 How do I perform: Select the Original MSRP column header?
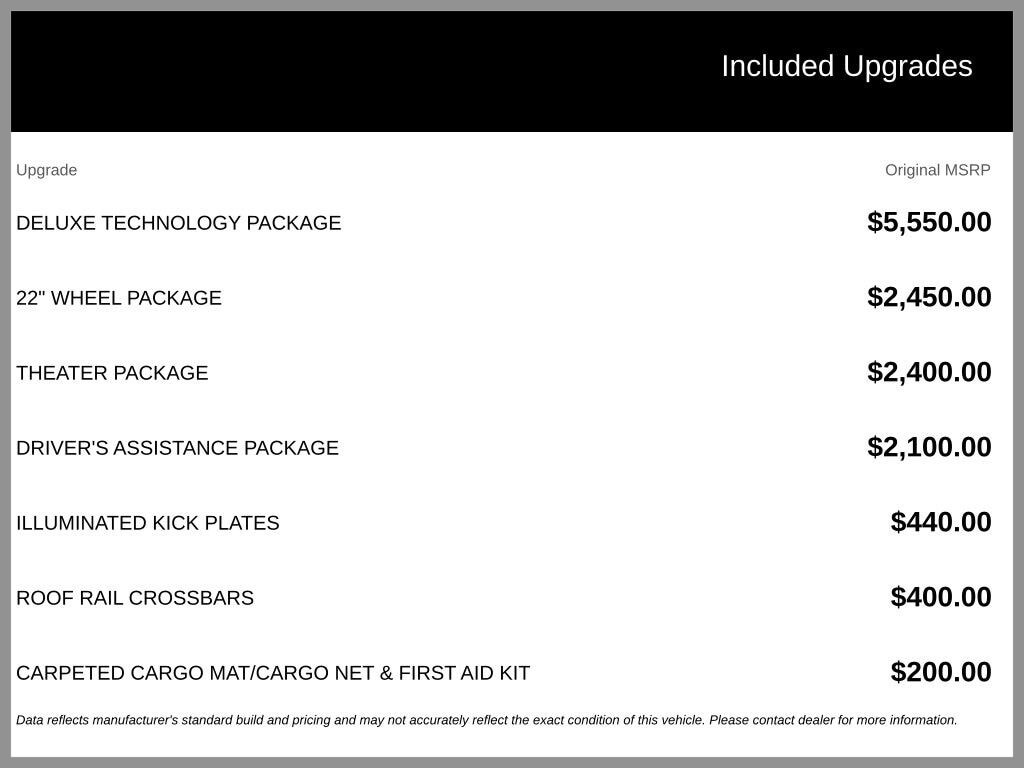point(937,170)
